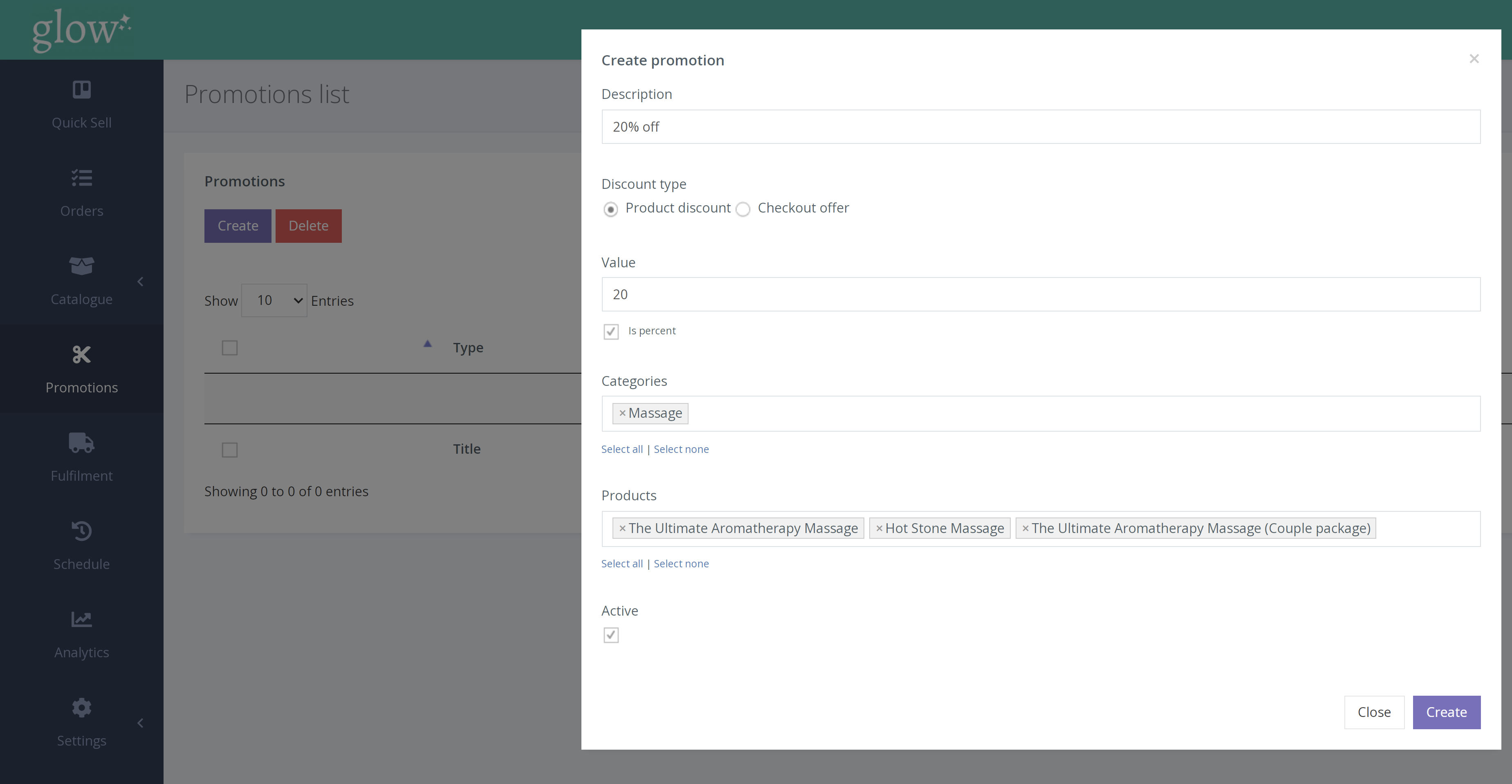Click Select all under Categories
This screenshot has width=1512, height=784.
621,449
